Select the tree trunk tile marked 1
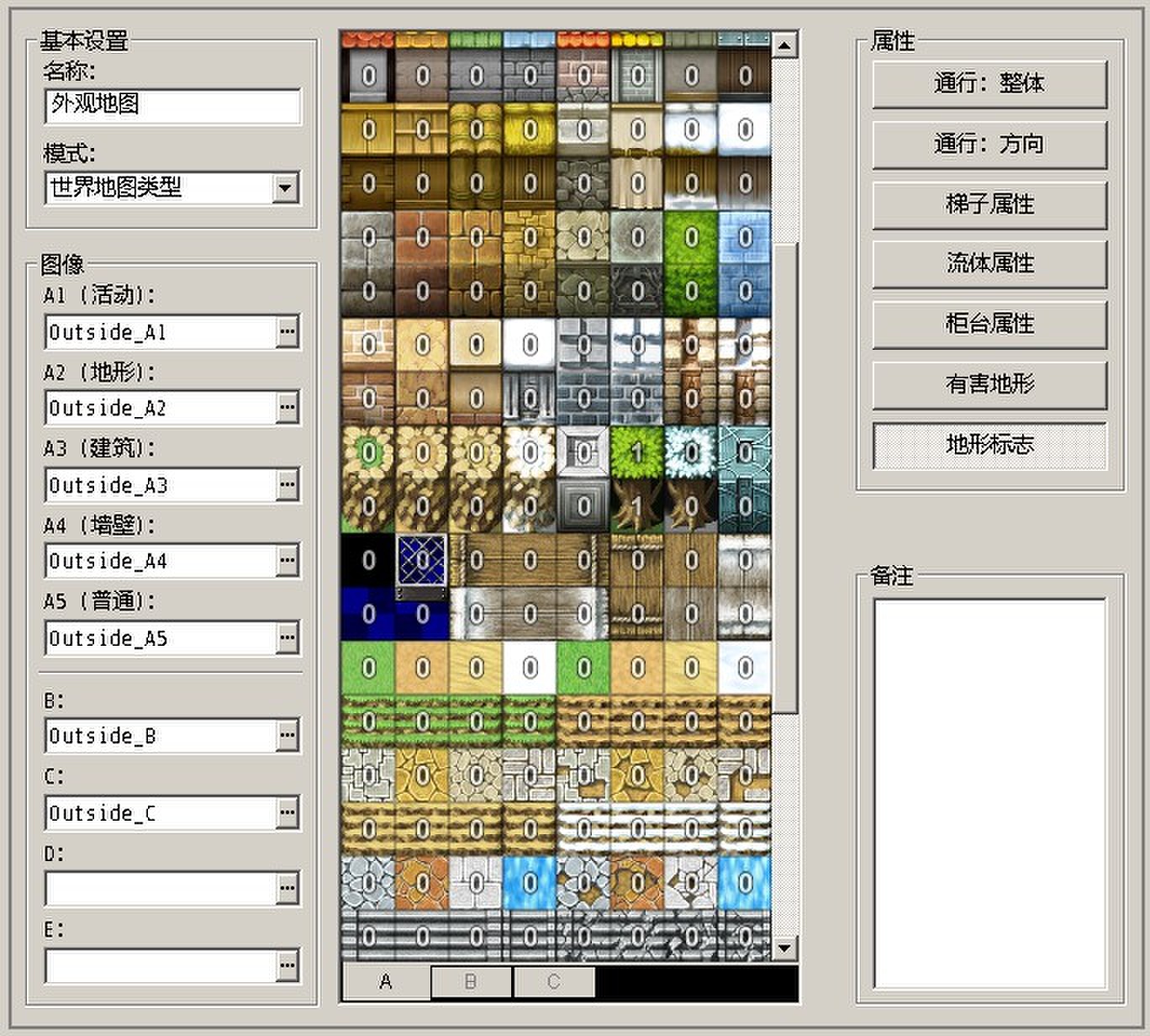This screenshot has width=1150, height=1036. (x=637, y=506)
